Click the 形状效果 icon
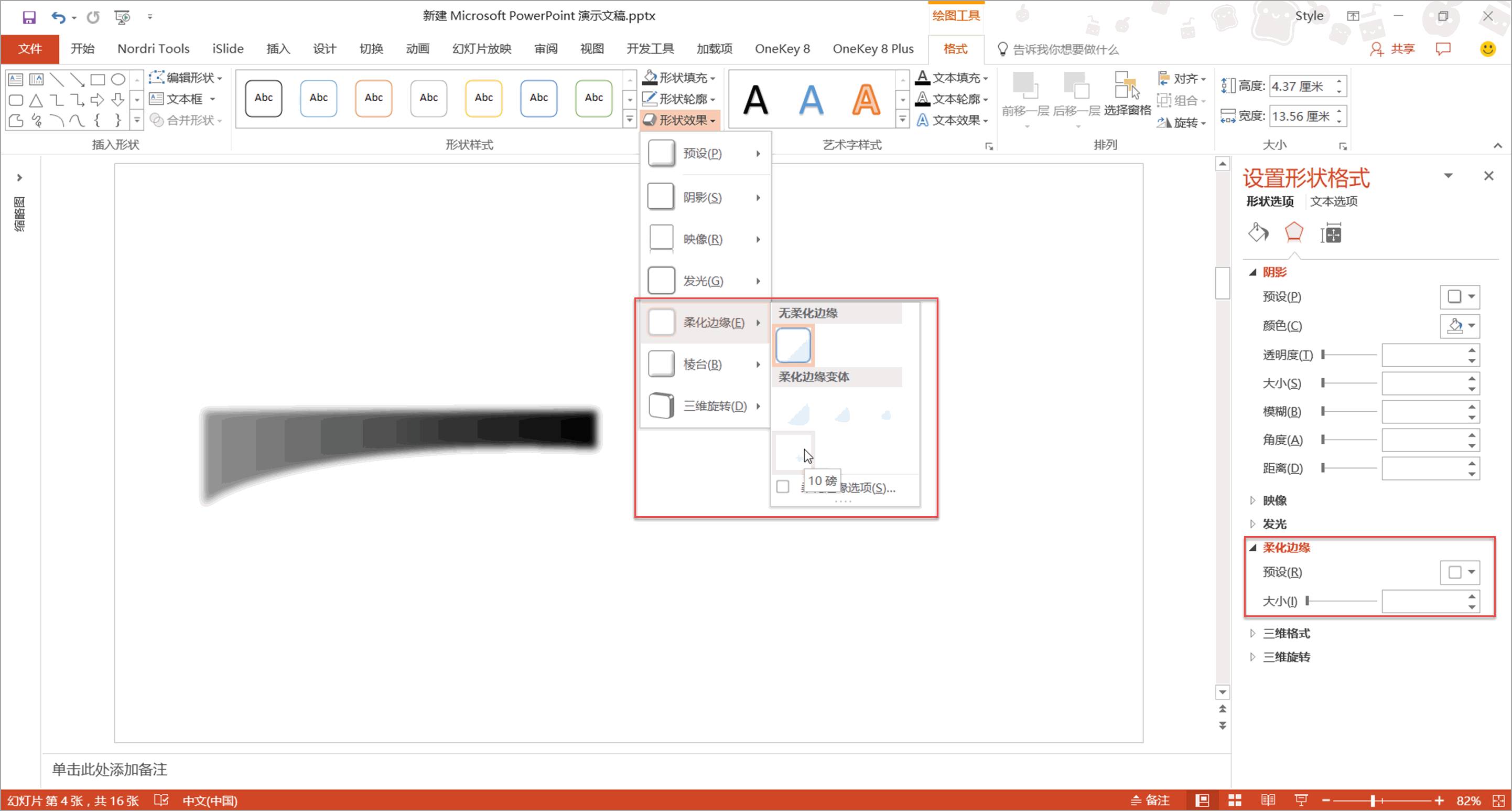1512x811 pixels. (680, 119)
